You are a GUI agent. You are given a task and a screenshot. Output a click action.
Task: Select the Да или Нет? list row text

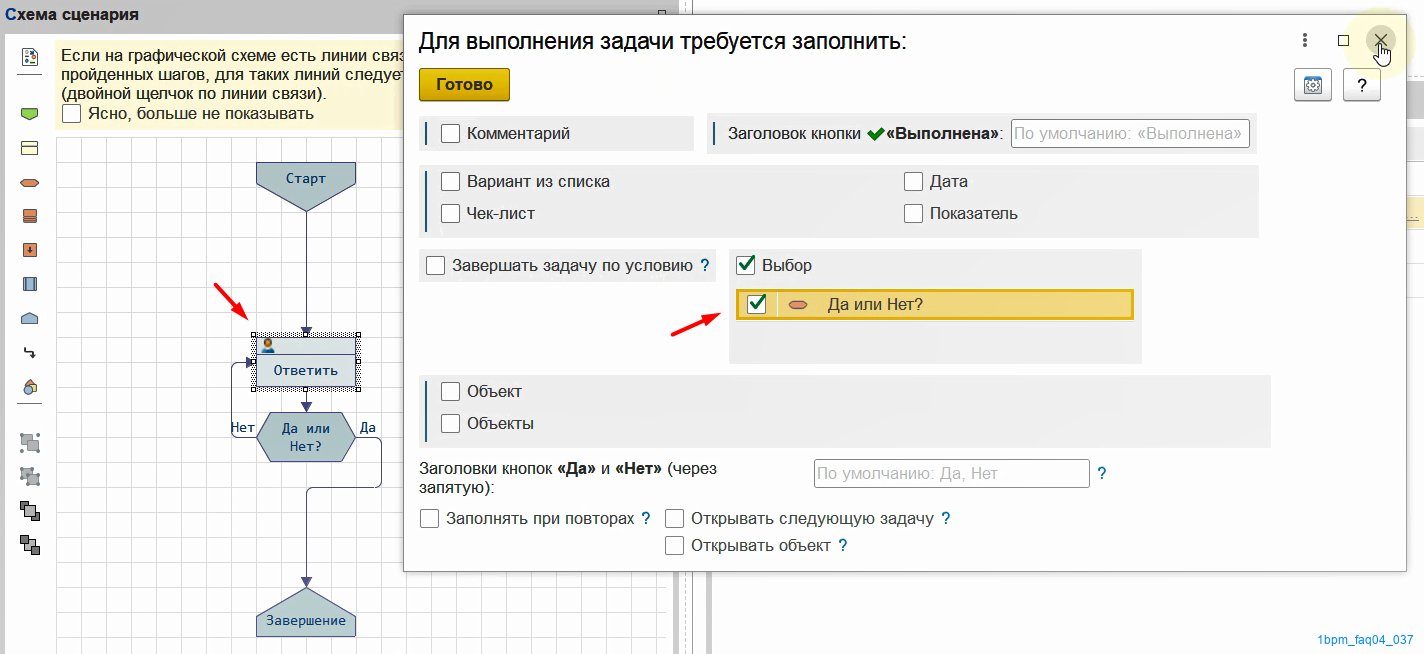tap(875, 304)
